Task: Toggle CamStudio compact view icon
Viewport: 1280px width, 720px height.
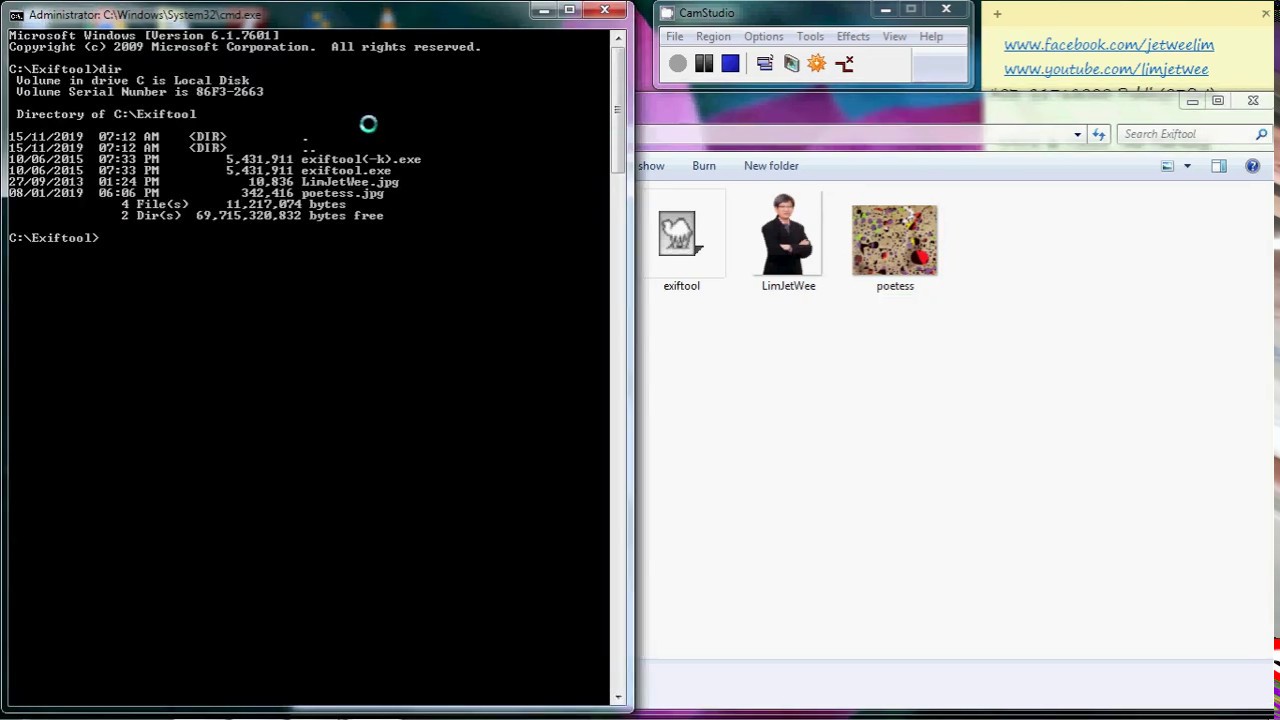Action: [765, 64]
